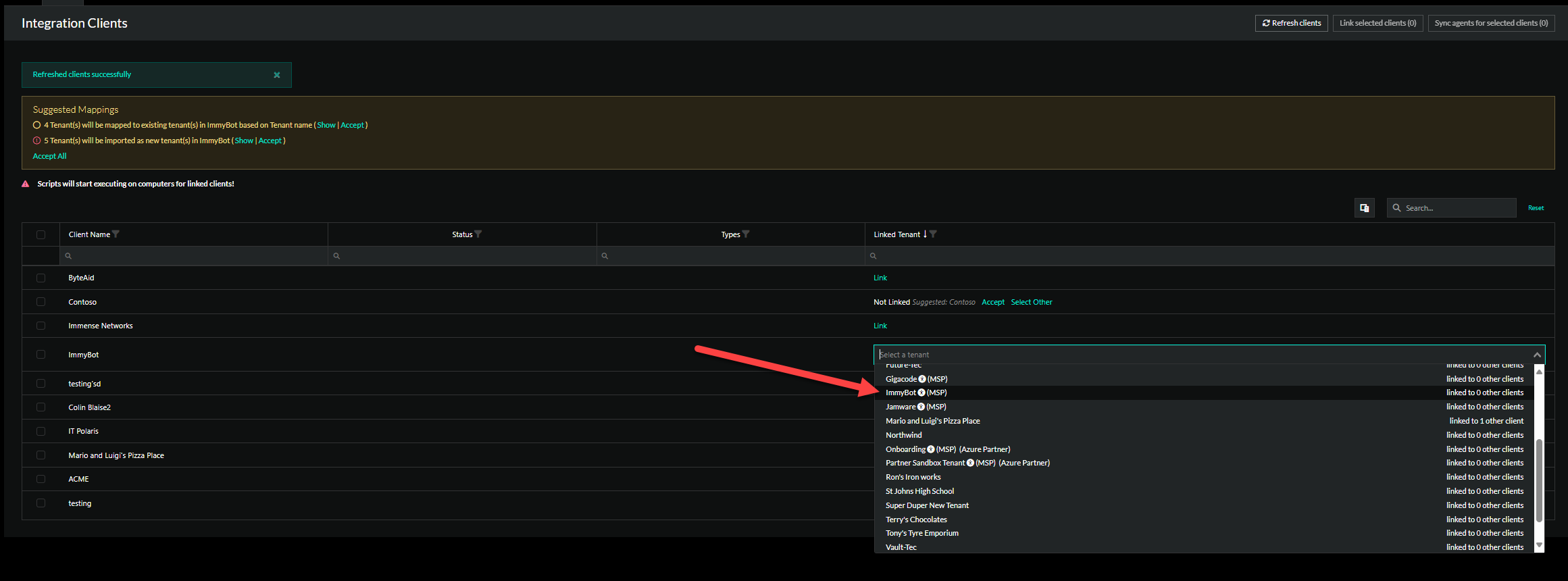Click the Linked Tenant column filter funnel
Viewport: 1568px width, 581px height.
(933, 234)
